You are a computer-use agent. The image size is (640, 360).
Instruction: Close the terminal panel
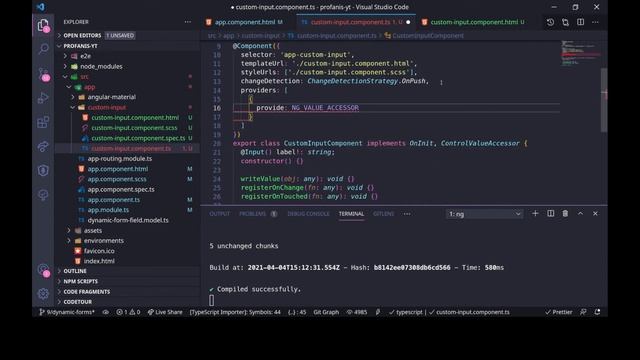click(596, 213)
